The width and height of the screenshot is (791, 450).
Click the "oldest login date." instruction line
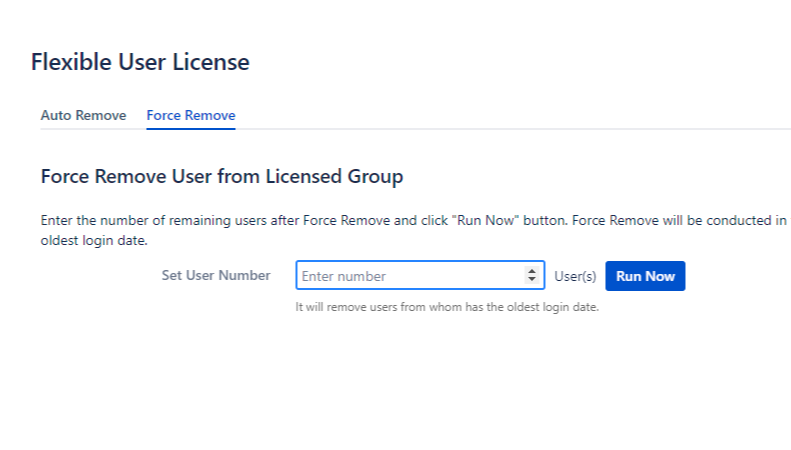tap(94, 241)
